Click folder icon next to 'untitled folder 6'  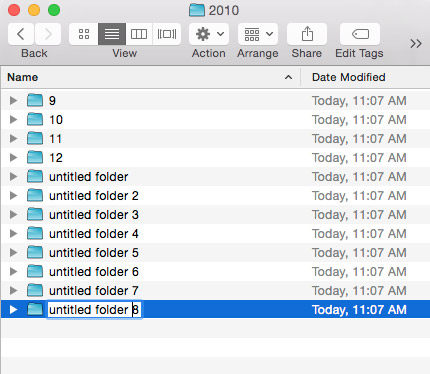point(35,271)
